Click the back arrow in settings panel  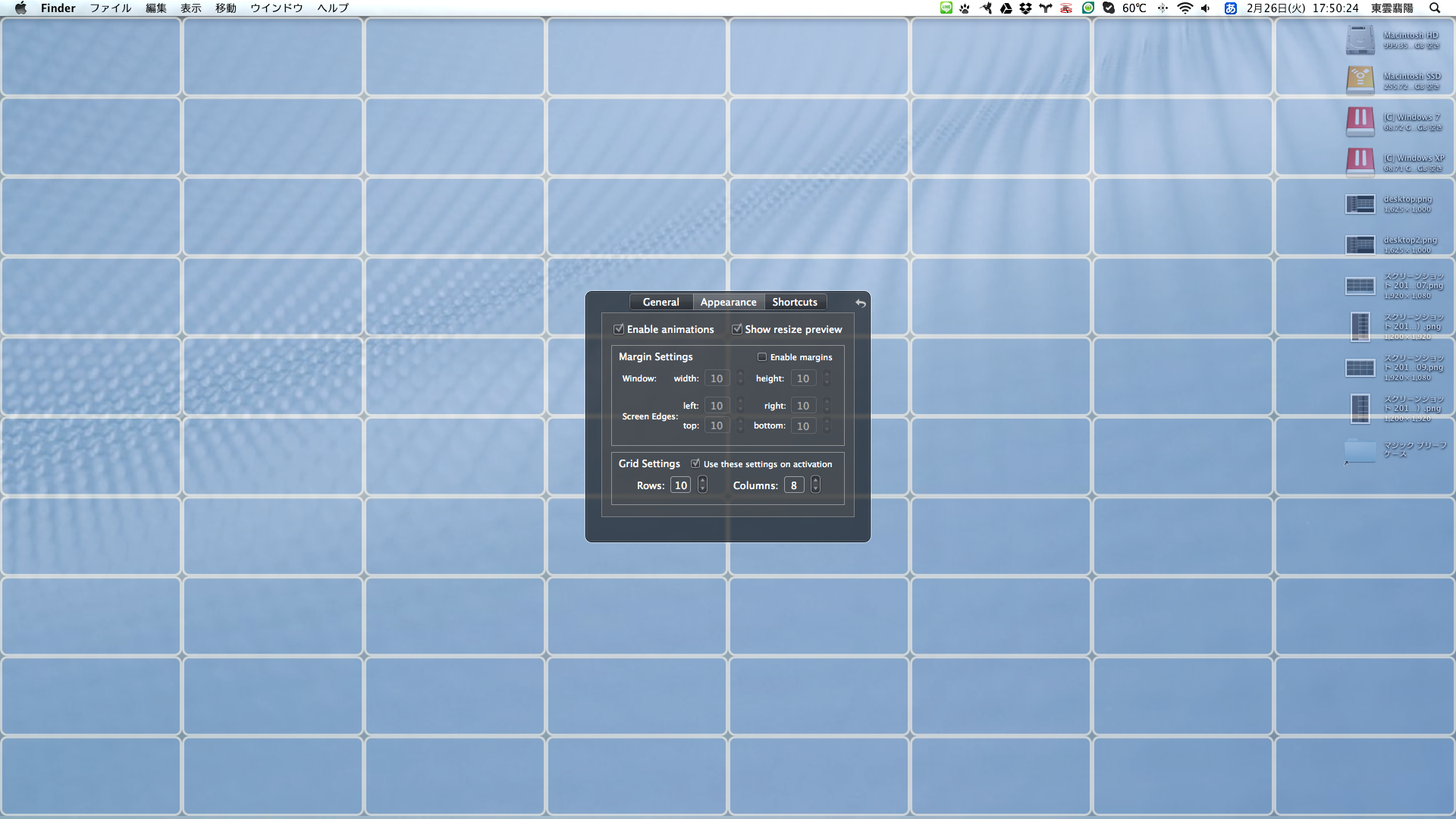pos(861,303)
